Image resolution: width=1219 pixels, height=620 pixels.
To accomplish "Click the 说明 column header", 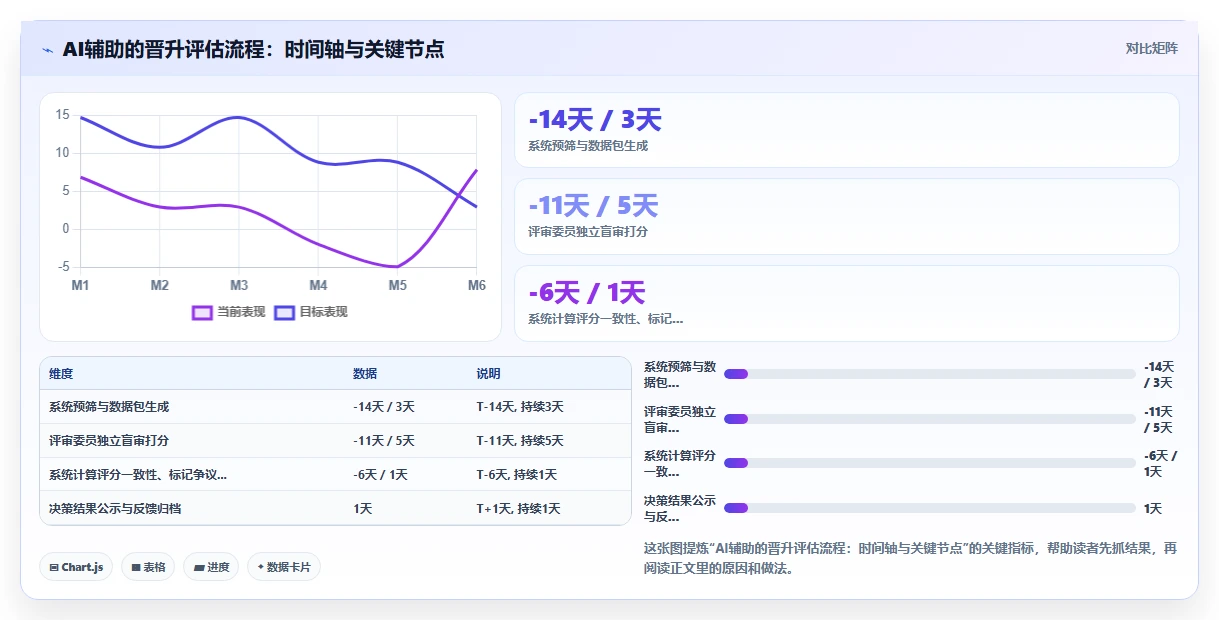I will [489, 374].
